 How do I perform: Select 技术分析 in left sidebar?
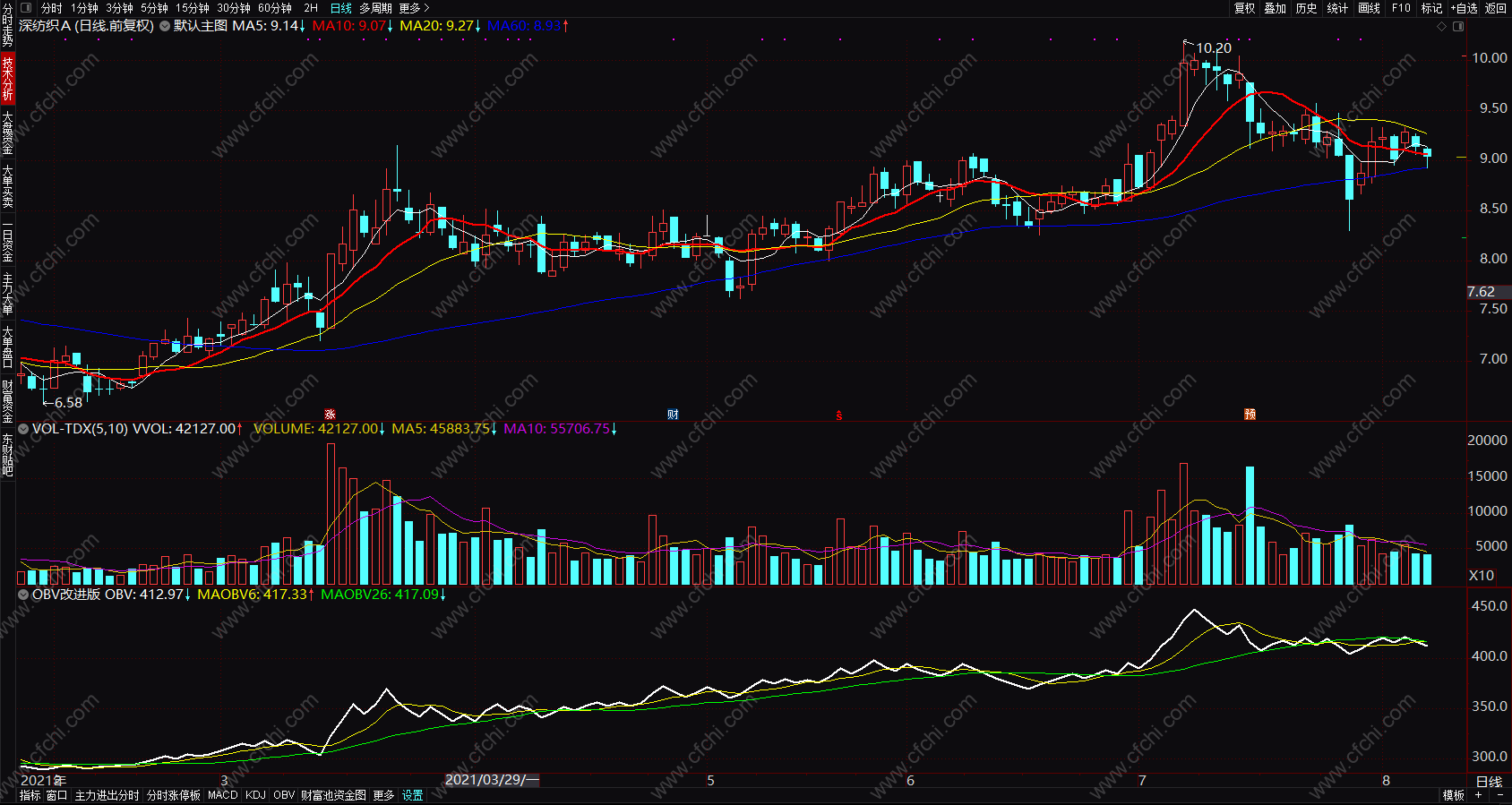pyautogui.click(x=7, y=78)
